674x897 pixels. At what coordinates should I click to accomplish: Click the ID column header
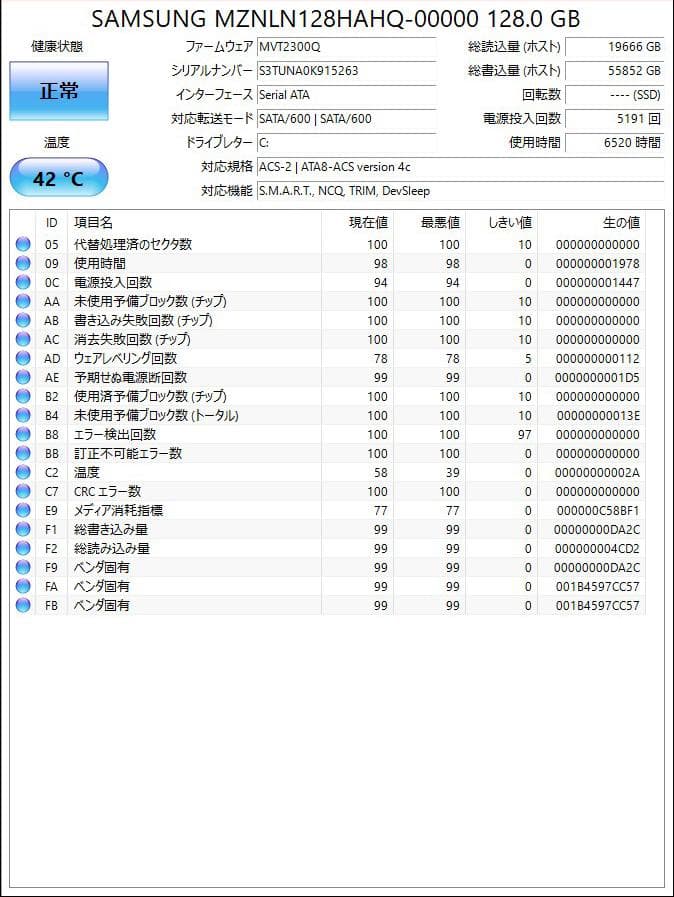(x=51, y=223)
